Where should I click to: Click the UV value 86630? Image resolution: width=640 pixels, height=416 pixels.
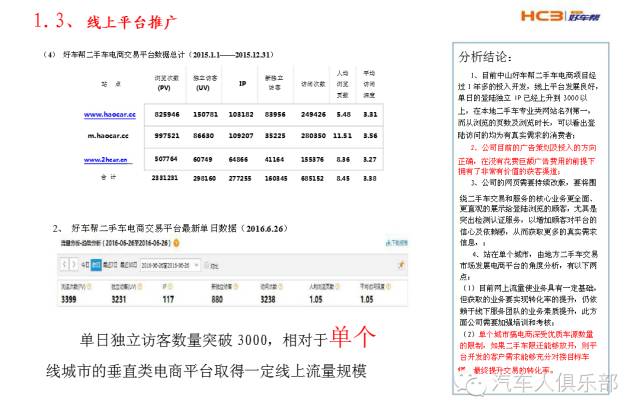tap(203, 136)
